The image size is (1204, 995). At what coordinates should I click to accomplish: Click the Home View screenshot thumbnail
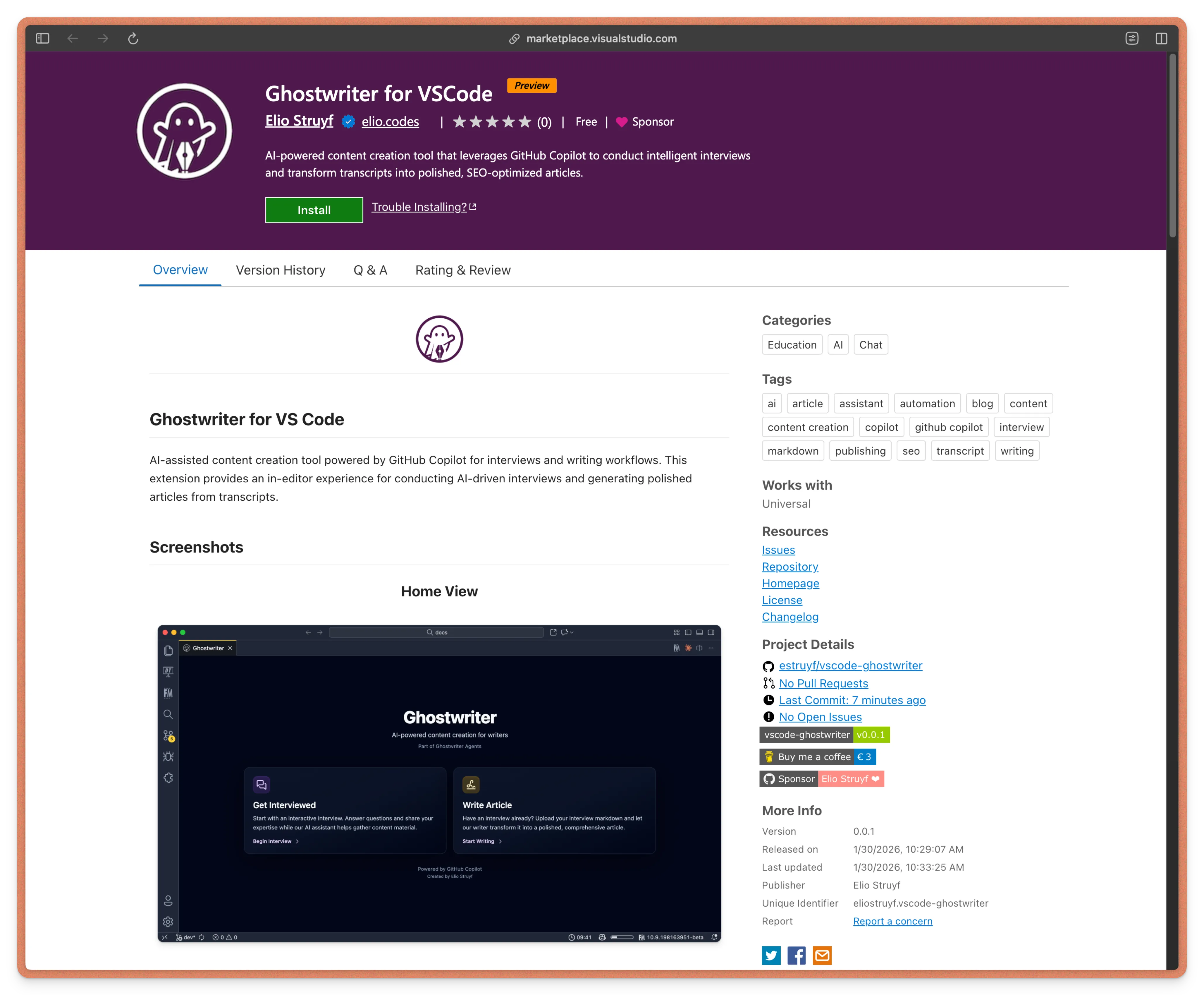click(x=439, y=783)
